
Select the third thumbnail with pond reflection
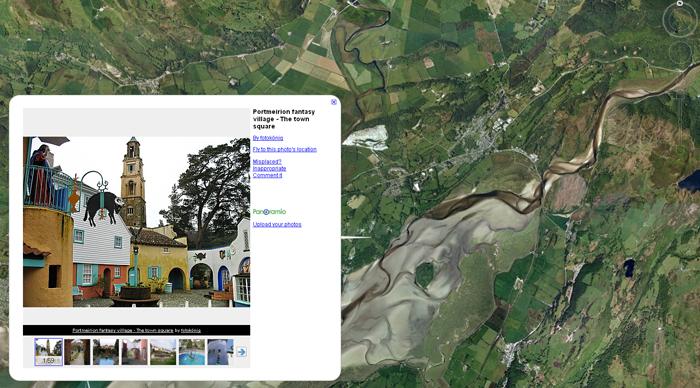click(x=106, y=352)
